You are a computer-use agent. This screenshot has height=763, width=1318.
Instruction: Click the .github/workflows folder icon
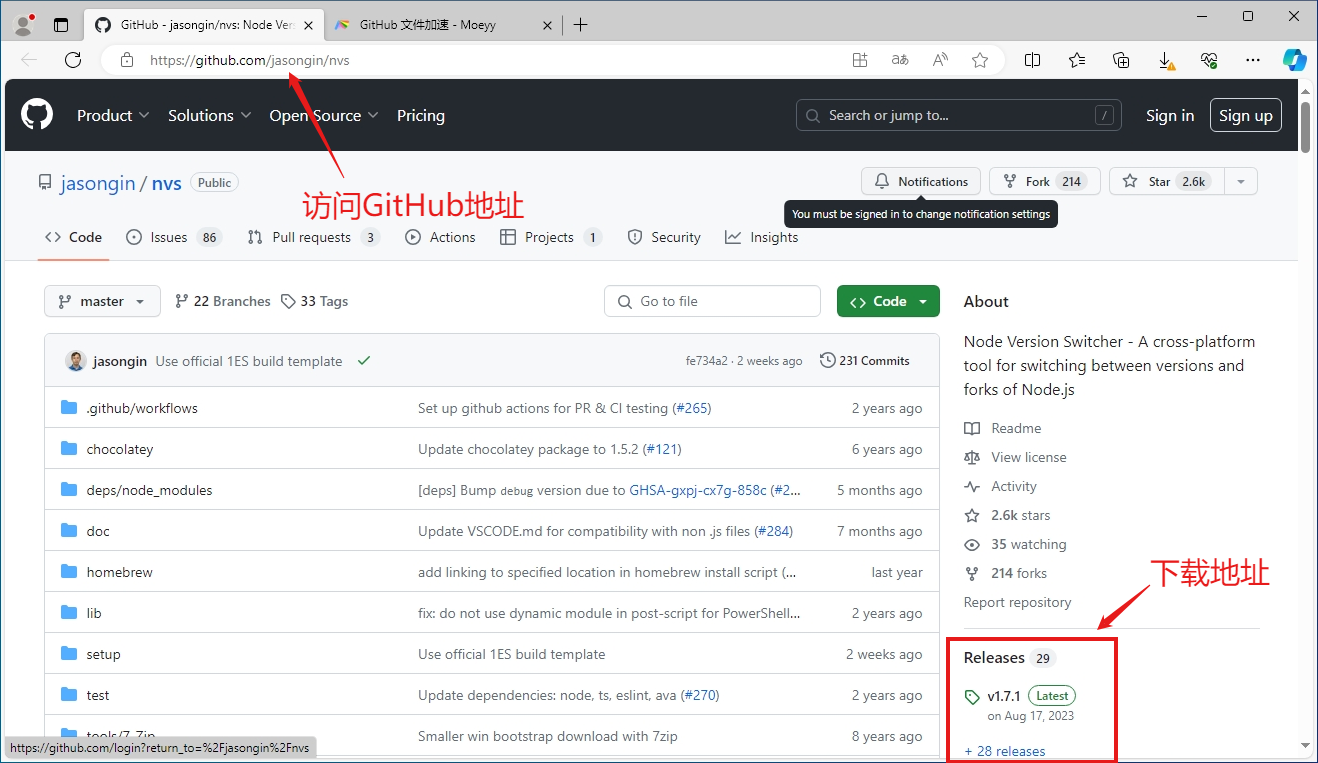pyautogui.click(x=69, y=407)
